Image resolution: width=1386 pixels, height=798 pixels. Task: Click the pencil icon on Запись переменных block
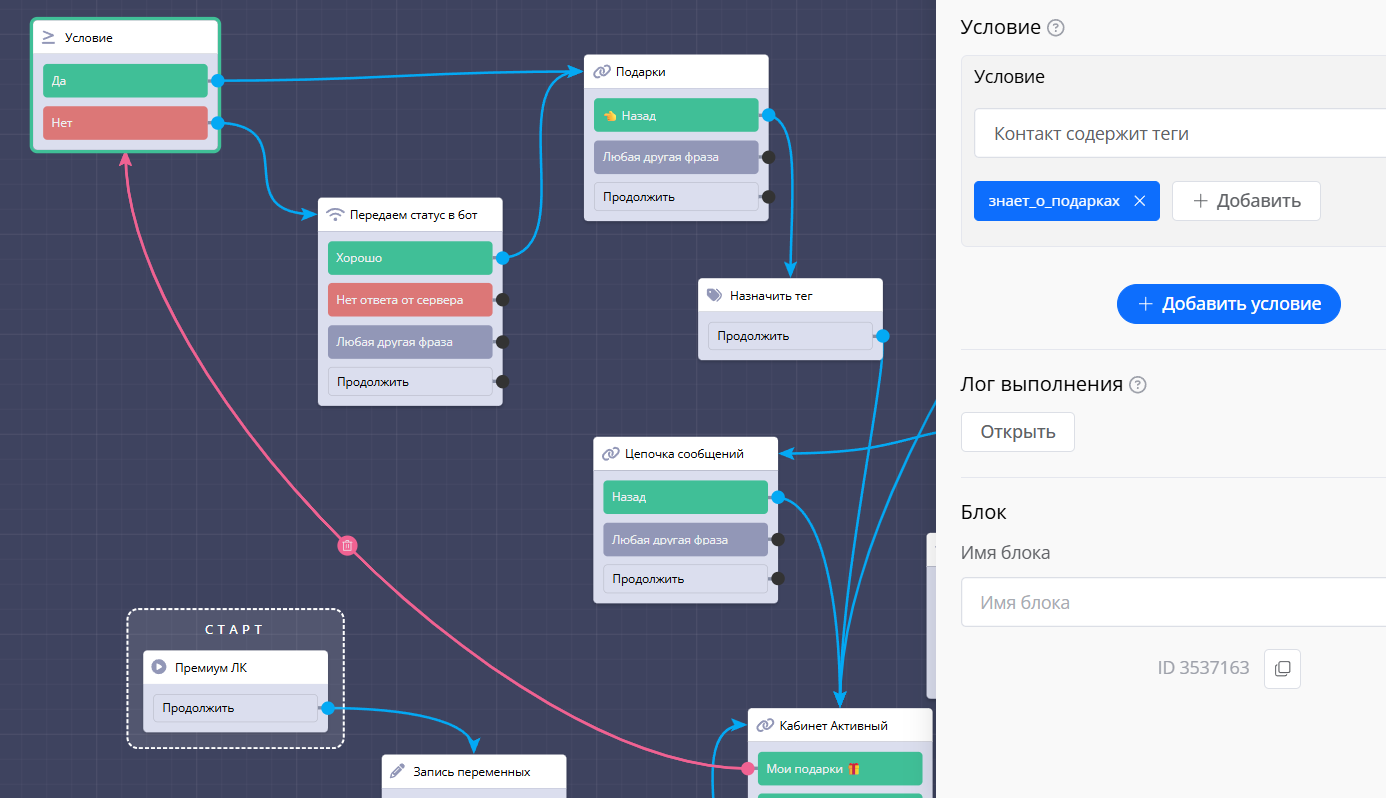[398, 772]
